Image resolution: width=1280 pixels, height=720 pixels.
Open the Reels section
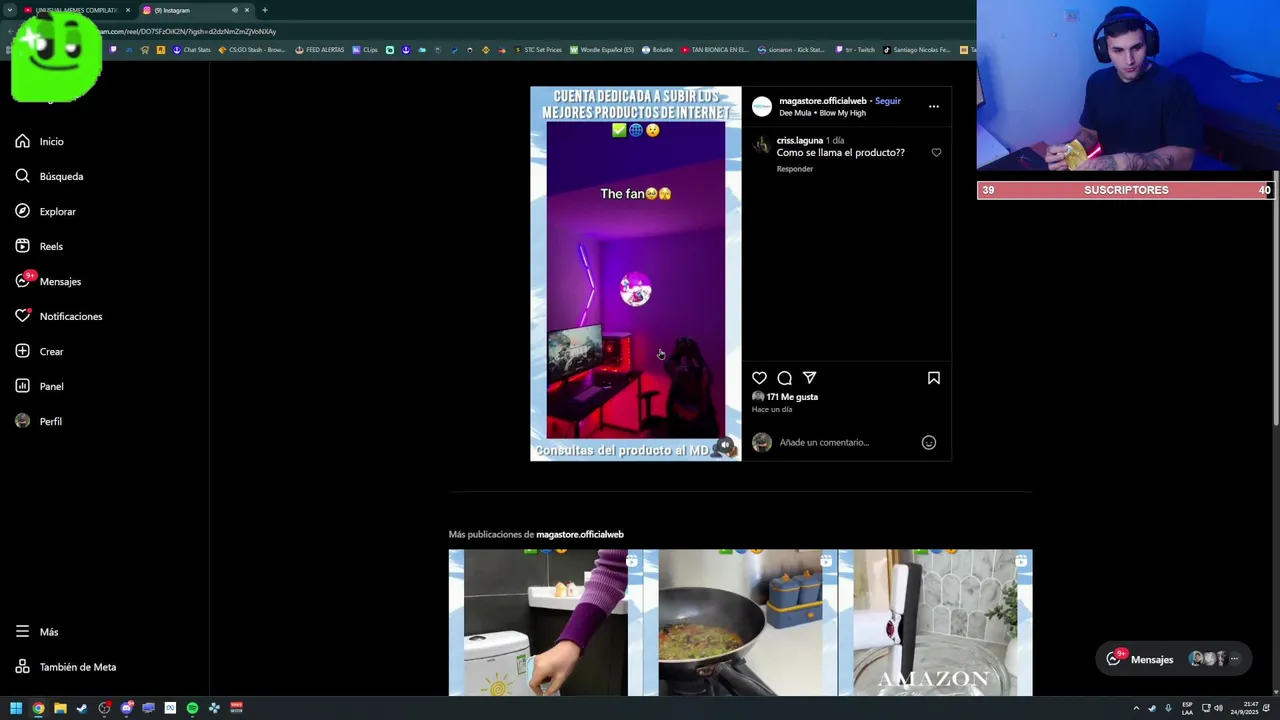[39, 246]
